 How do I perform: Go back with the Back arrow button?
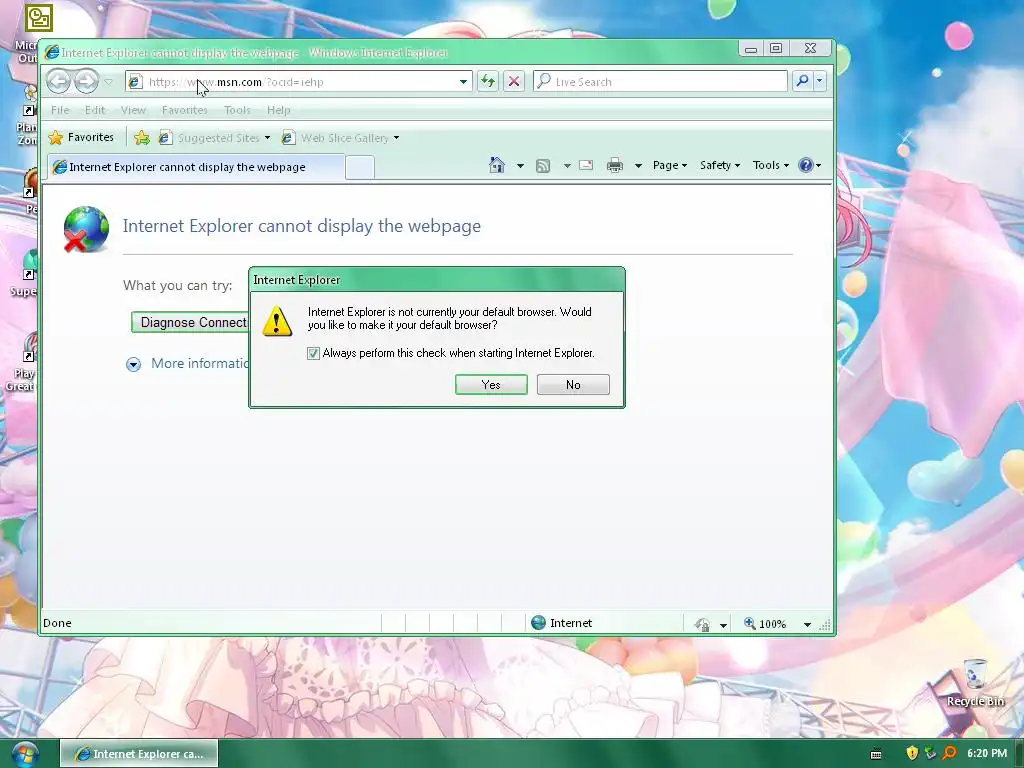coord(59,82)
